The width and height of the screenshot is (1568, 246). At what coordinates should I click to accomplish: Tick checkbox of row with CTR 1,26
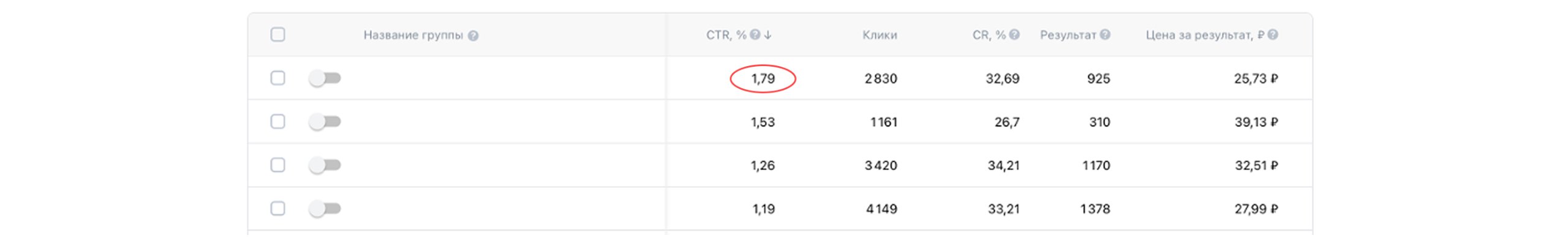(277, 165)
